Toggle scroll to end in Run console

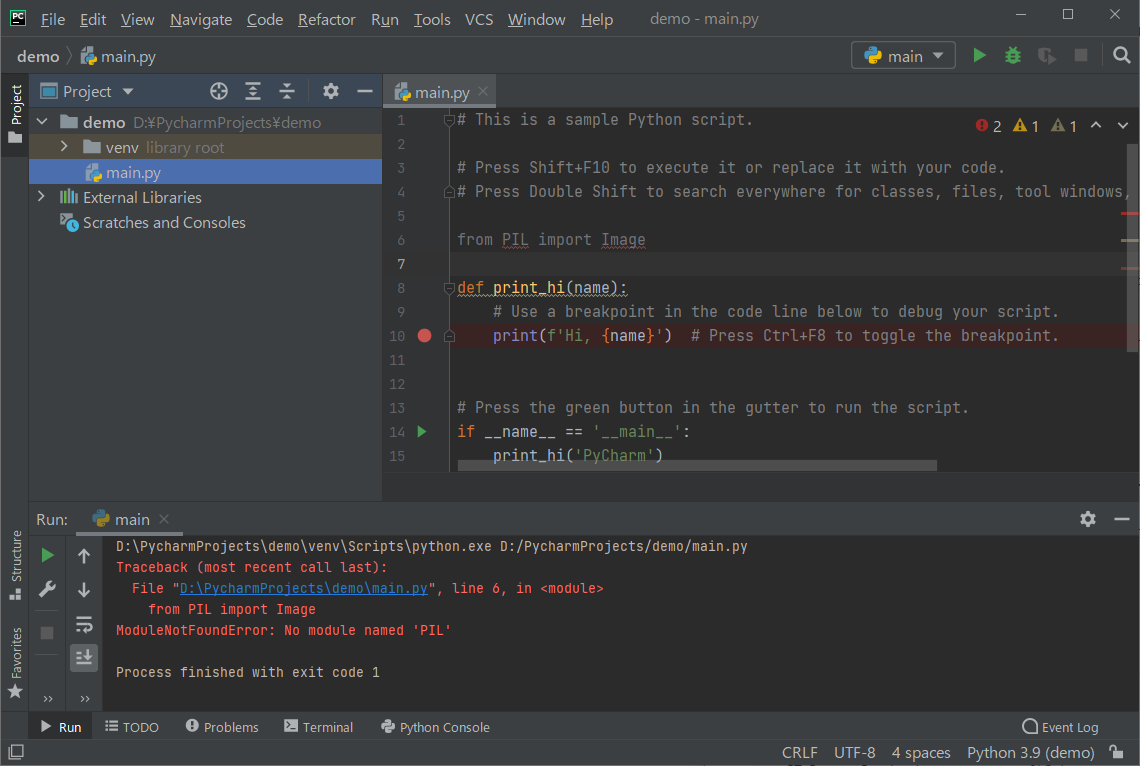[x=84, y=657]
